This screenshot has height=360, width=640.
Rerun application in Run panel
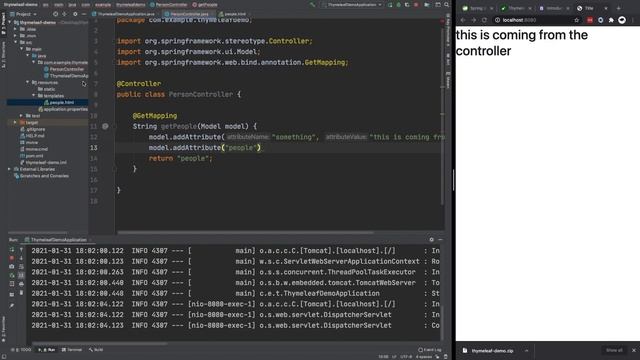[12, 249]
